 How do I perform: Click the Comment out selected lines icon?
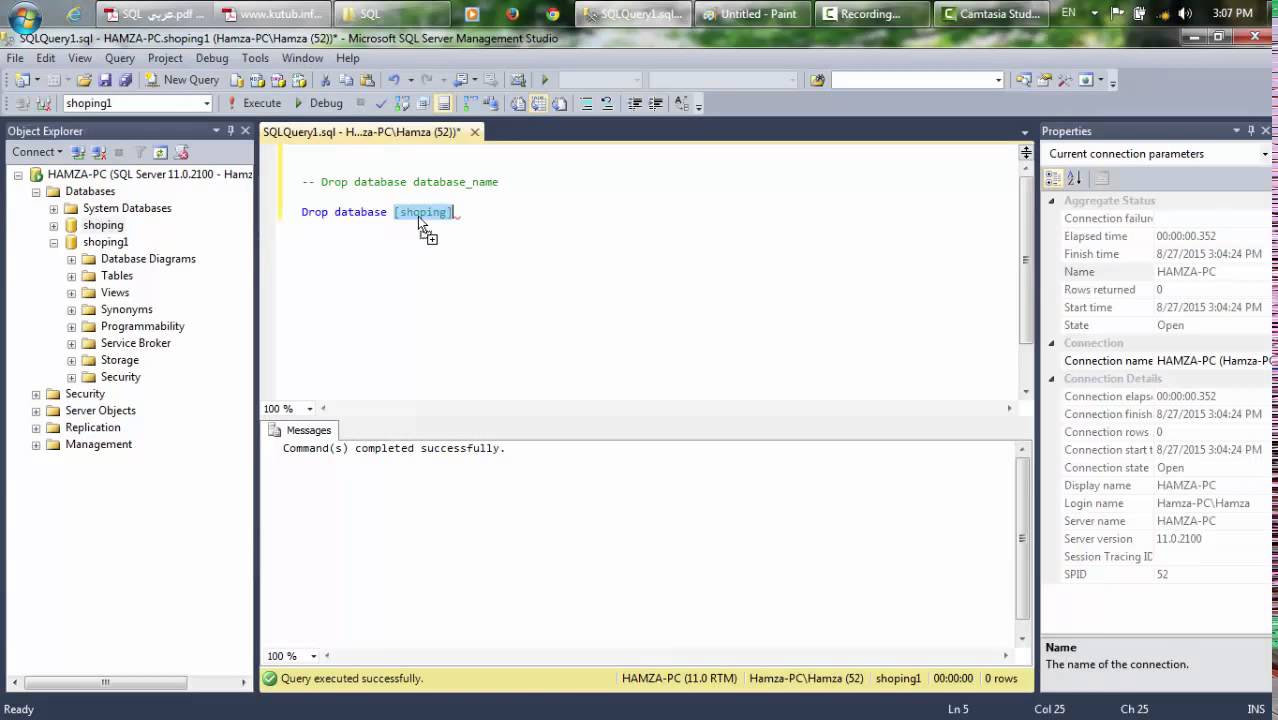coord(587,103)
